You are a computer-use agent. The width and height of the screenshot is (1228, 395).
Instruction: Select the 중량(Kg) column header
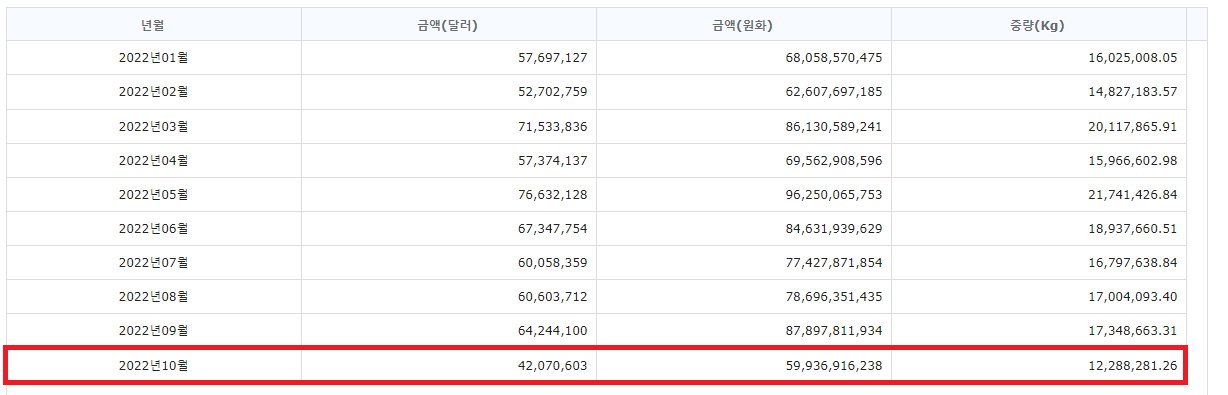coord(1038,24)
